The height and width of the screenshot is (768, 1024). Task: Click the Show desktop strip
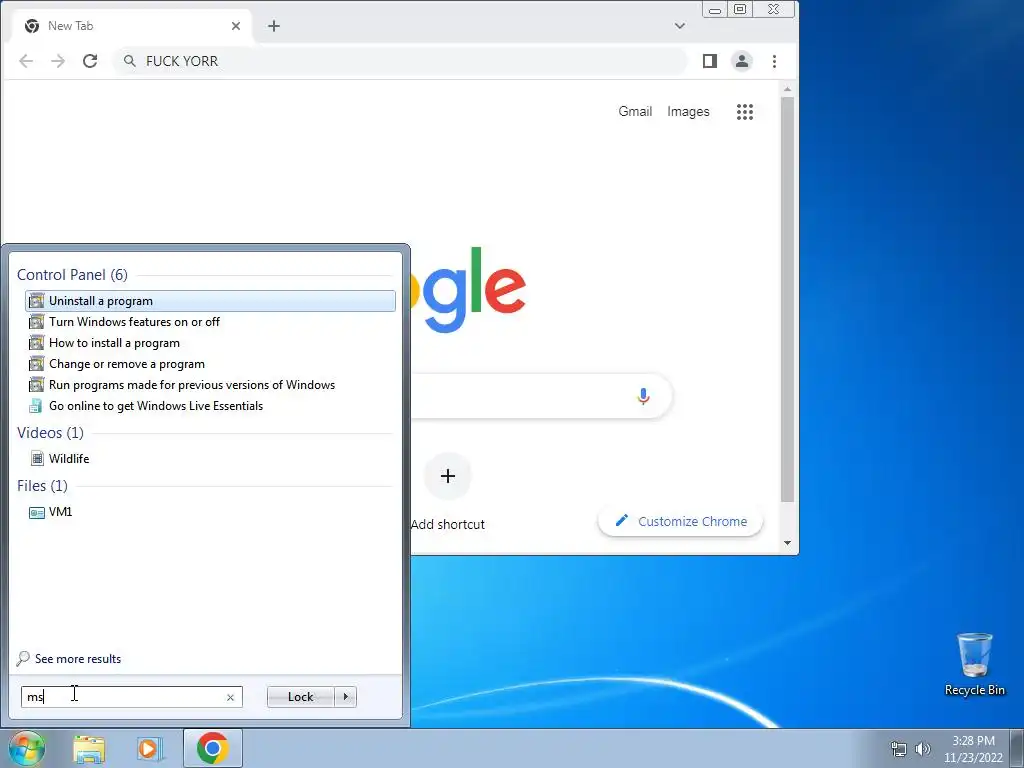pyautogui.click(x=1017, y=748)
